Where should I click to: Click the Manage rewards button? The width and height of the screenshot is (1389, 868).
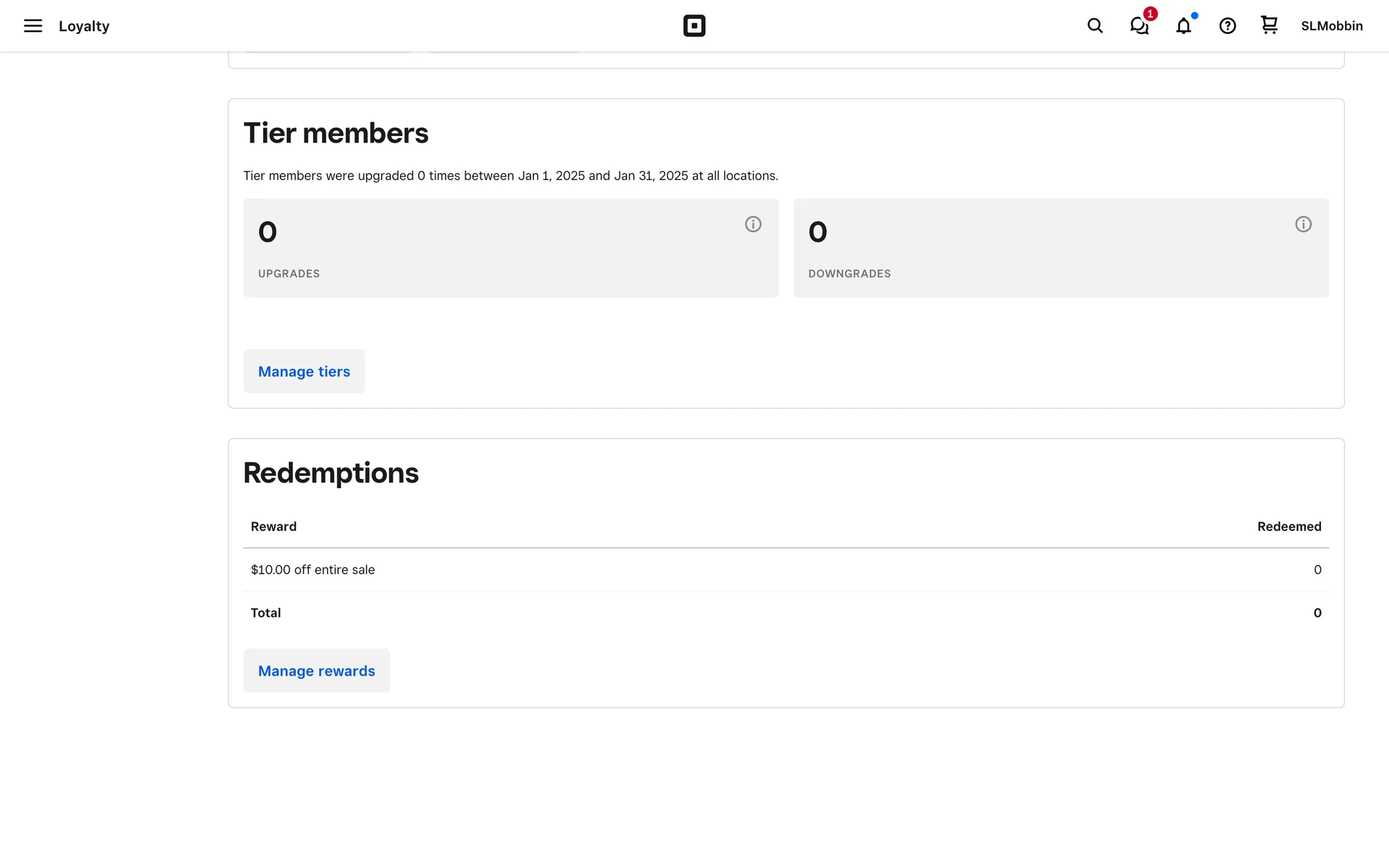click(x=316, y=671)
